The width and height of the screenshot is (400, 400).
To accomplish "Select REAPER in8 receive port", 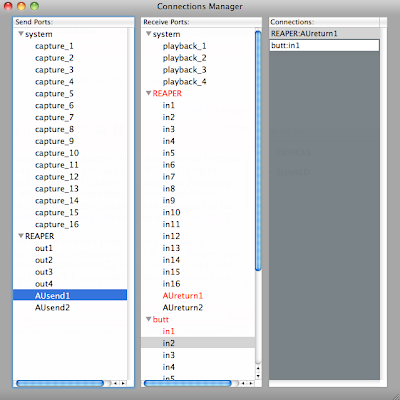I will [168, 189].
